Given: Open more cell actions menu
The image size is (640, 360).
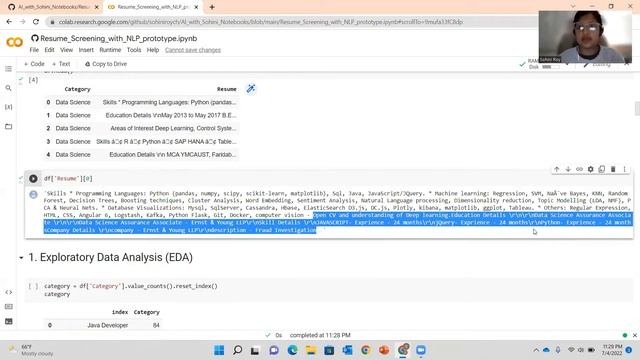Looking at the screenshot, I should (624, 169).
